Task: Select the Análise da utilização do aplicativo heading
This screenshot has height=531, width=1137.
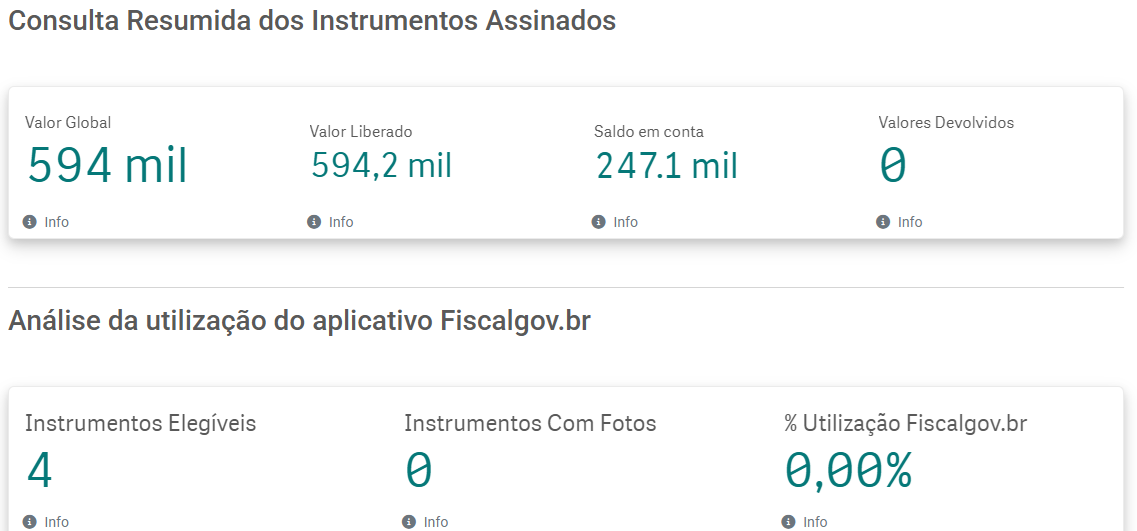Action: point(299,321)
